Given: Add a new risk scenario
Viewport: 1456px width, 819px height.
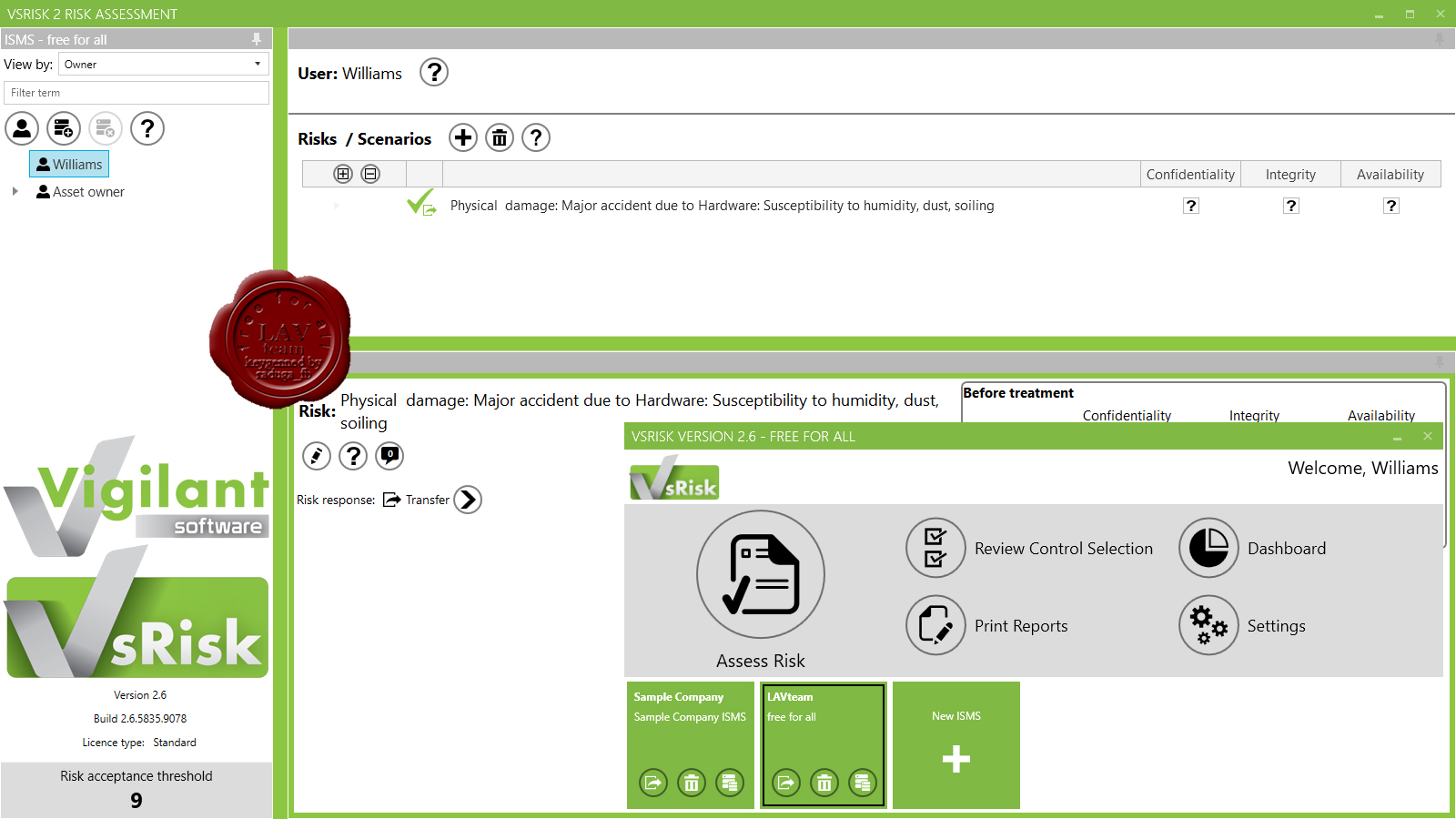Looking at the screenshot, I should 463,137.
